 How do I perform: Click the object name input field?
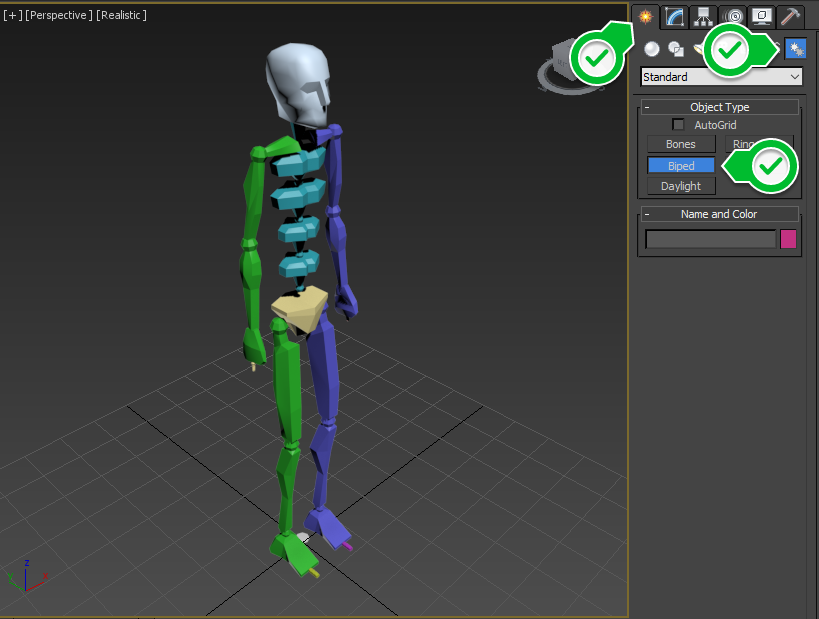click(x=711, y=239)
